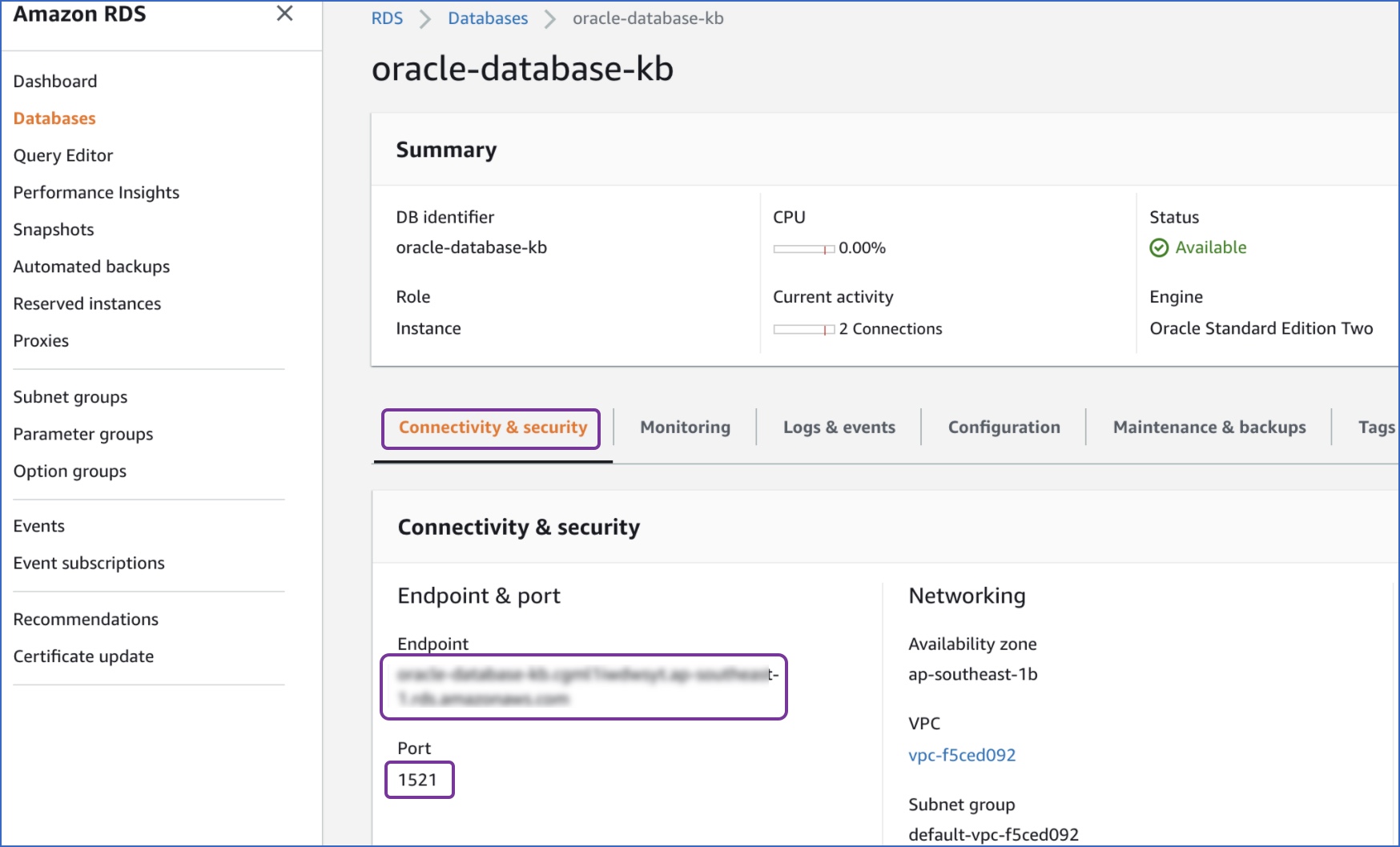
Task: Open the vpc-f5ced092 VPC link
Action: pyautogui.click(x=962, y=755)
